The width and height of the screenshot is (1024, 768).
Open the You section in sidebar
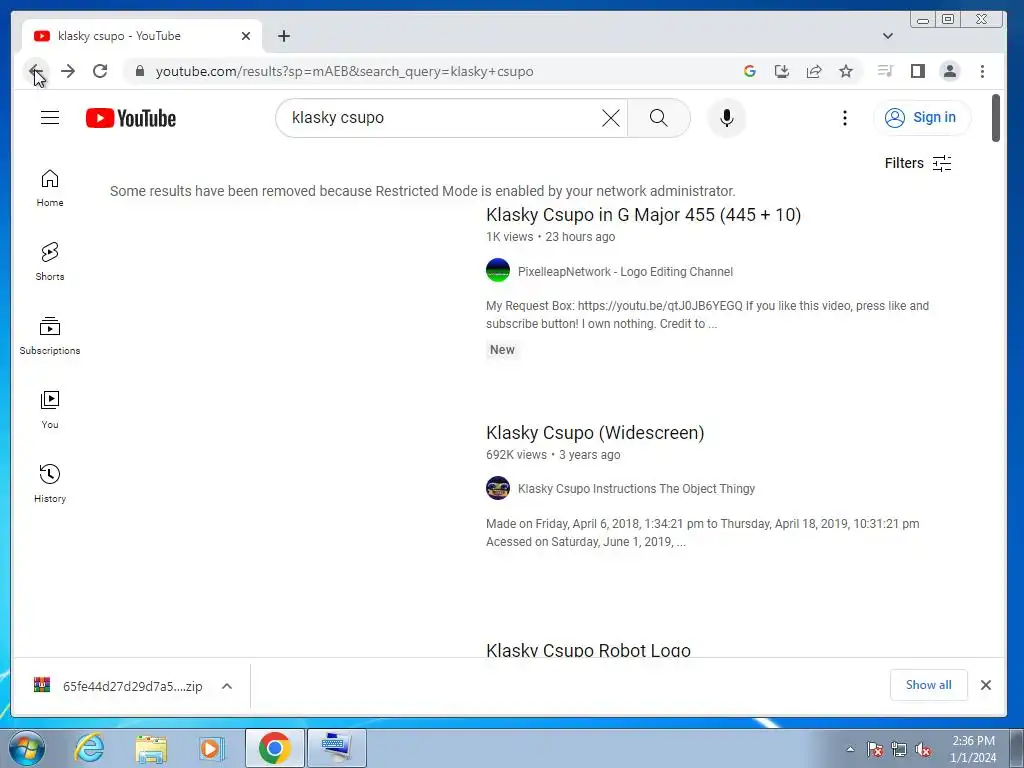[x=50, y=410]
